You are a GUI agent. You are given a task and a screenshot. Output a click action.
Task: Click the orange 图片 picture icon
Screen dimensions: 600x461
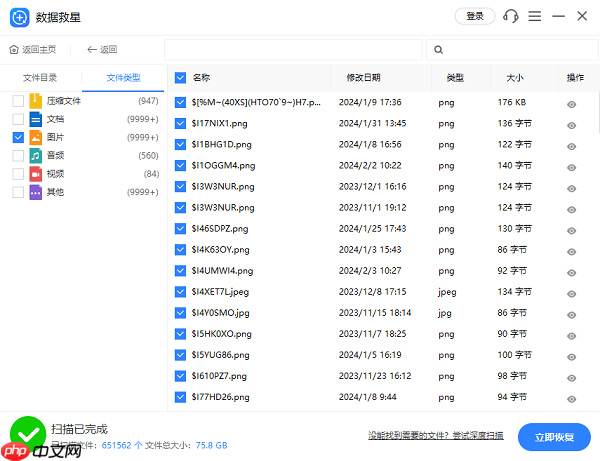36,137
